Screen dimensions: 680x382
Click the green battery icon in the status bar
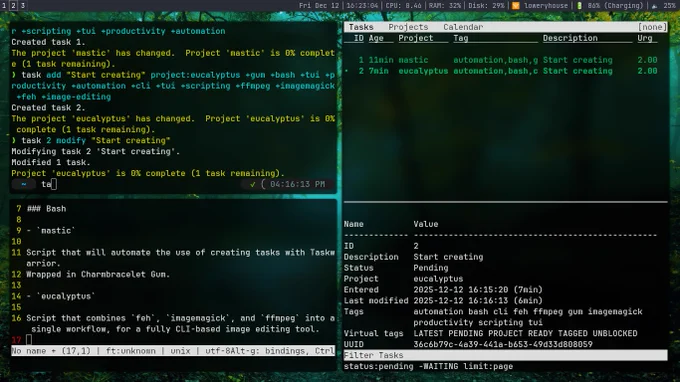click(x=579, y=6)
